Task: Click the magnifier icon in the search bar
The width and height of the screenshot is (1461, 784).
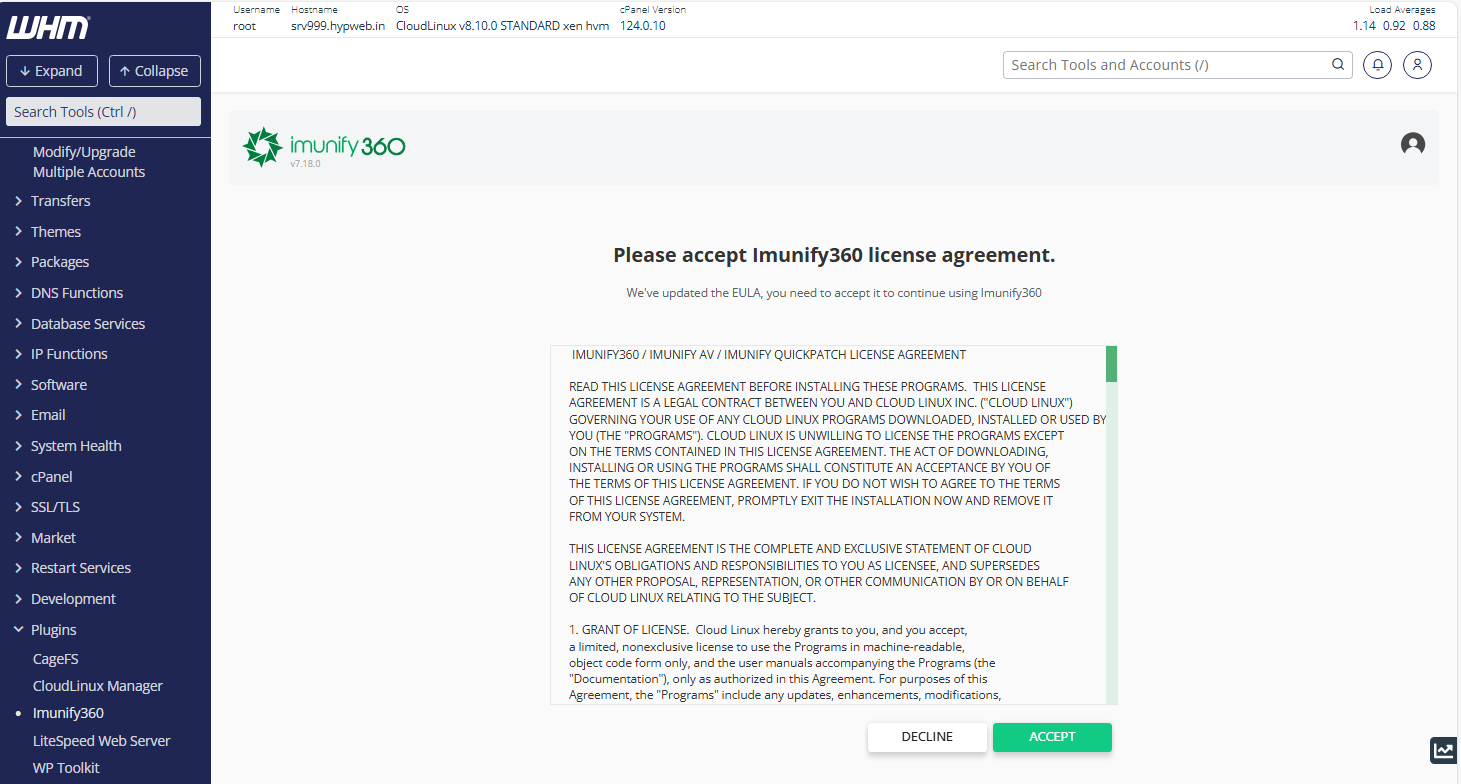Action: coord(1338,64)
